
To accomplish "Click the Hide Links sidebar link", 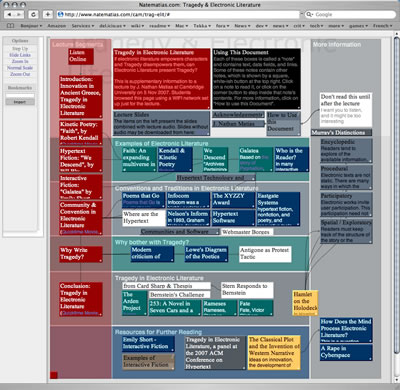I will click(x=20, y=55).
